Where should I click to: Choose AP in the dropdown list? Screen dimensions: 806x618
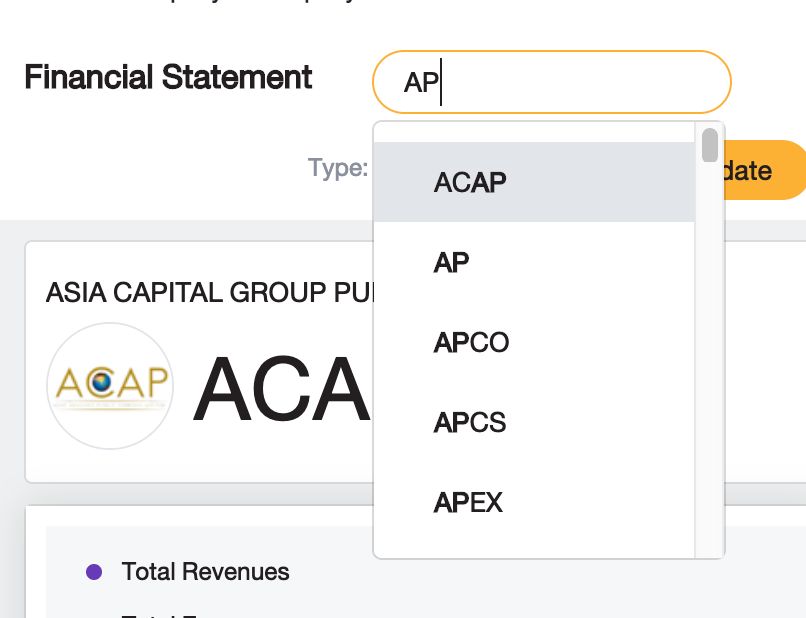pos(452,262)
